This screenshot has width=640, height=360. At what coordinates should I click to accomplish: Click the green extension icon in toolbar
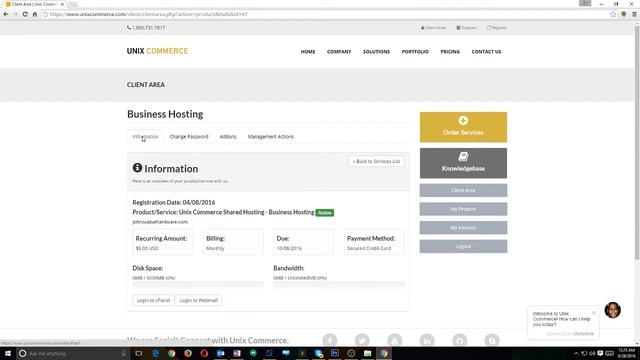[624, 14]
